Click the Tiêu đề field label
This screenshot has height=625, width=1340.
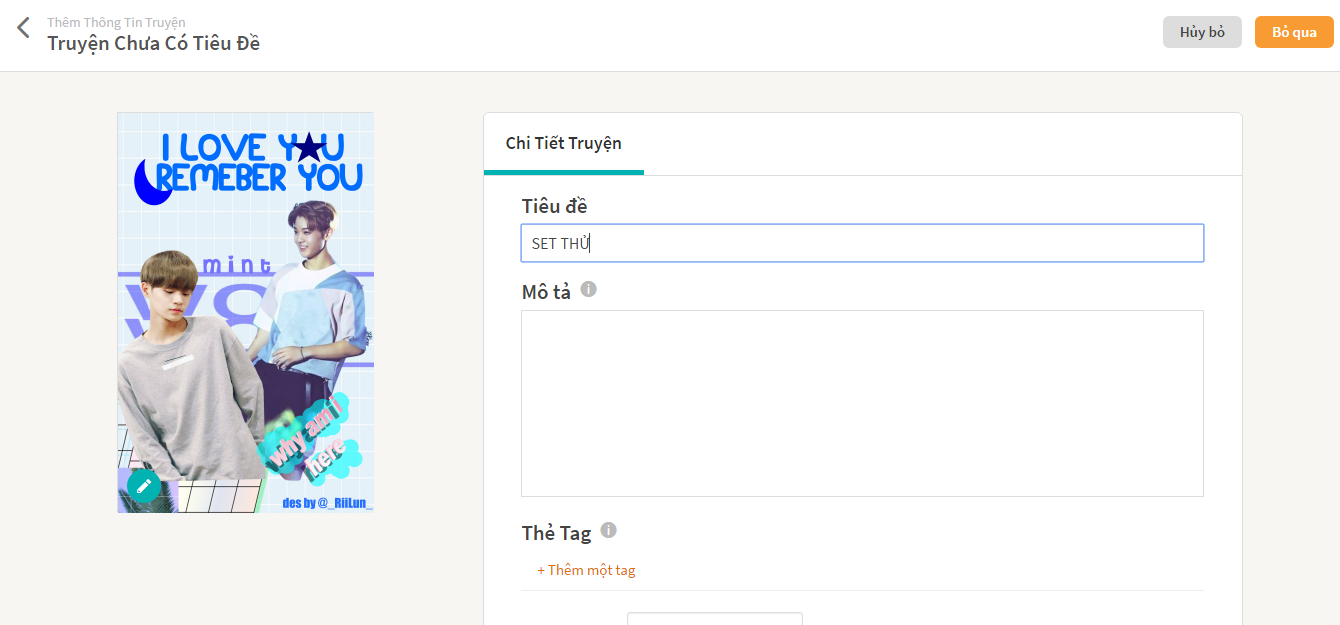[555, 206]
